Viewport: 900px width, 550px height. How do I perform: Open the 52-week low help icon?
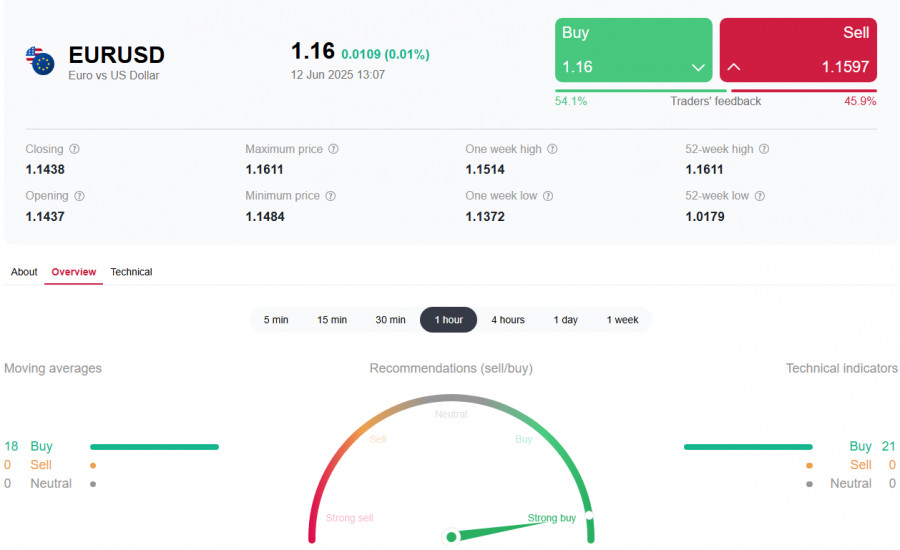[x=759, y=196]
